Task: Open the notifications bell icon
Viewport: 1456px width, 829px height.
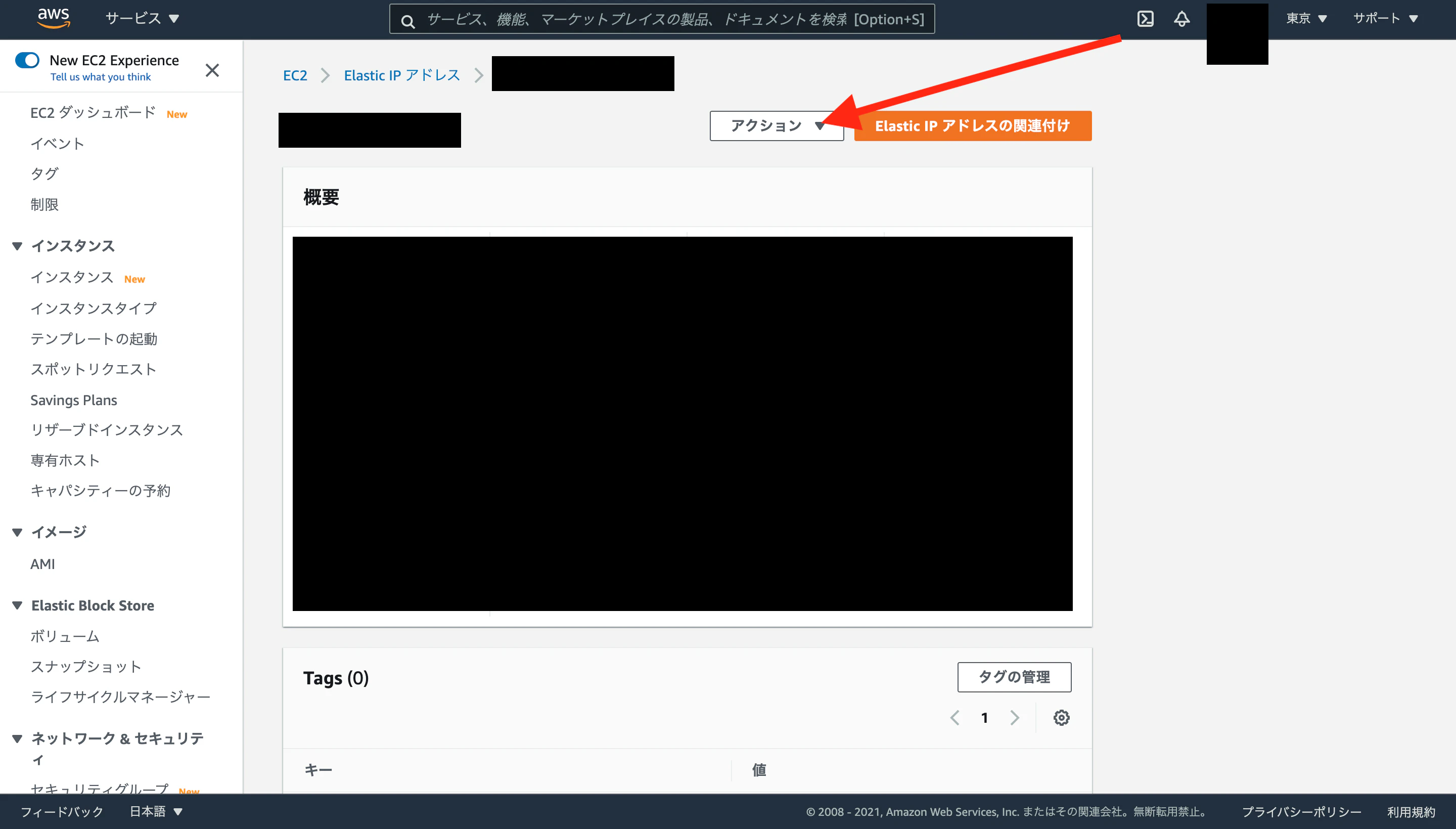Action: coord(1182,19)
